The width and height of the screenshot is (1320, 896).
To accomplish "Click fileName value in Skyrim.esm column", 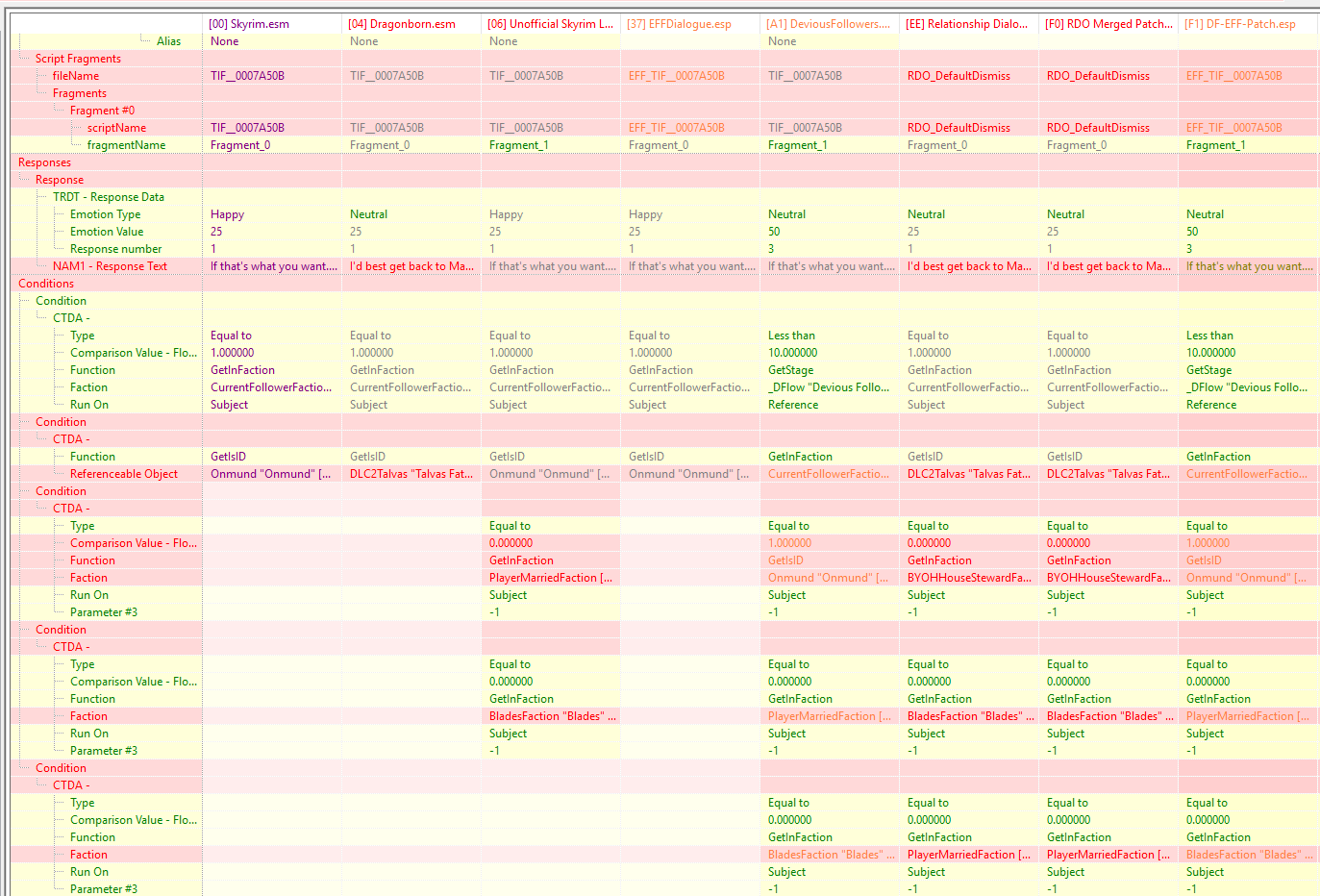I will tap(247, 76).
